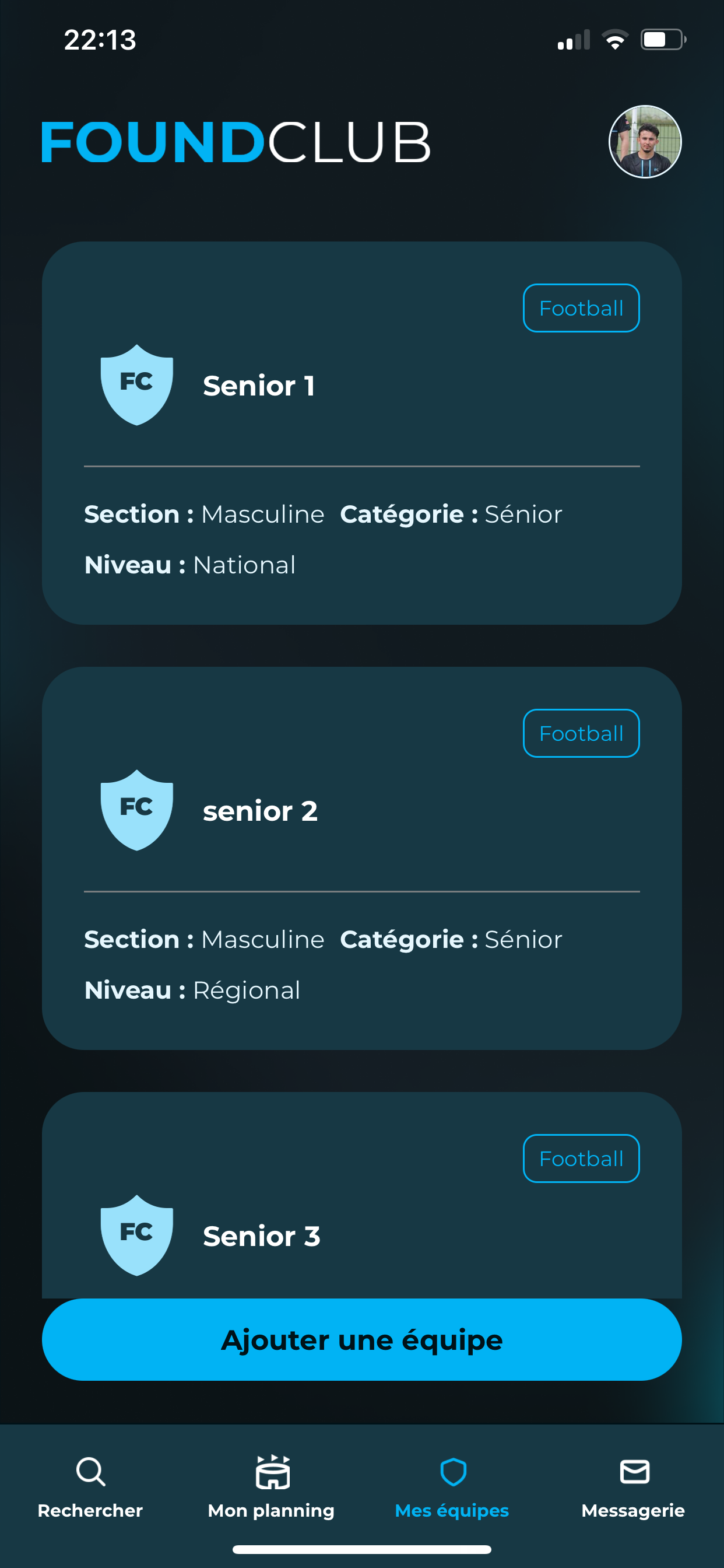Tap the Wi-Fi status icon

(x=614, y=40)
